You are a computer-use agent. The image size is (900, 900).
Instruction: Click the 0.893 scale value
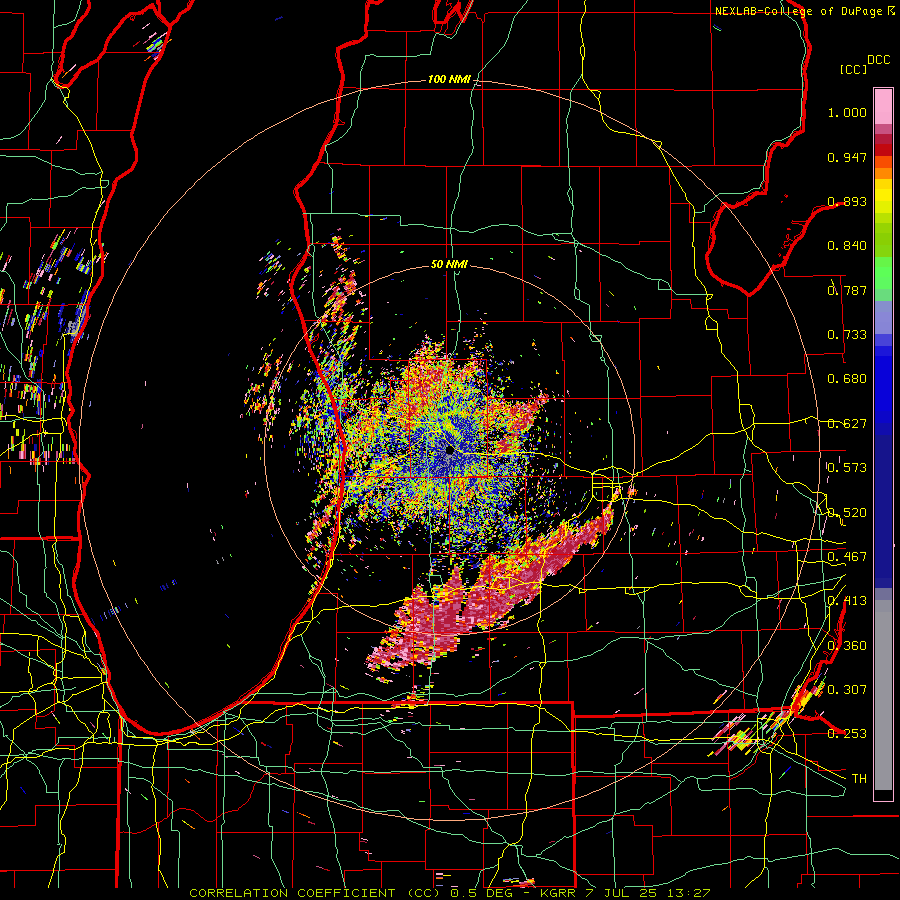pyautogui.click(x=847, y=201)
